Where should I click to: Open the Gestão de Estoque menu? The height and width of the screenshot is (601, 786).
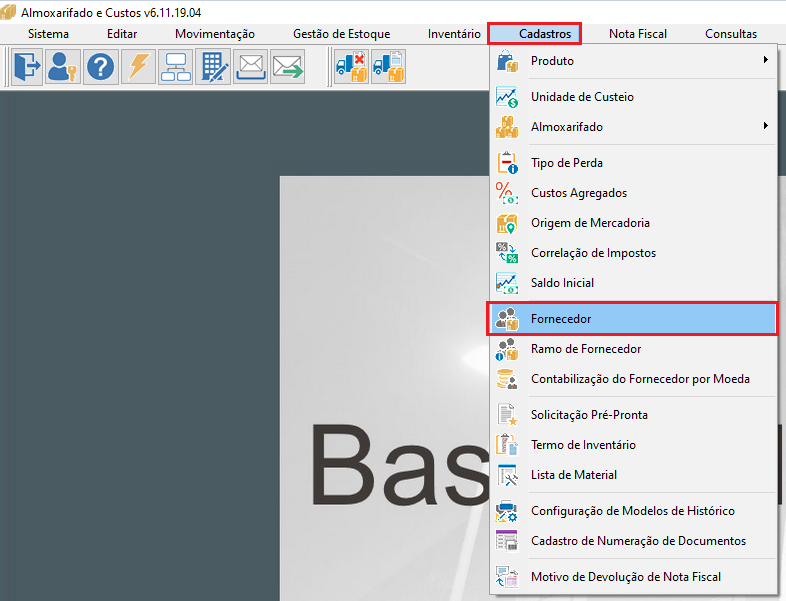[x=341, y=34]
